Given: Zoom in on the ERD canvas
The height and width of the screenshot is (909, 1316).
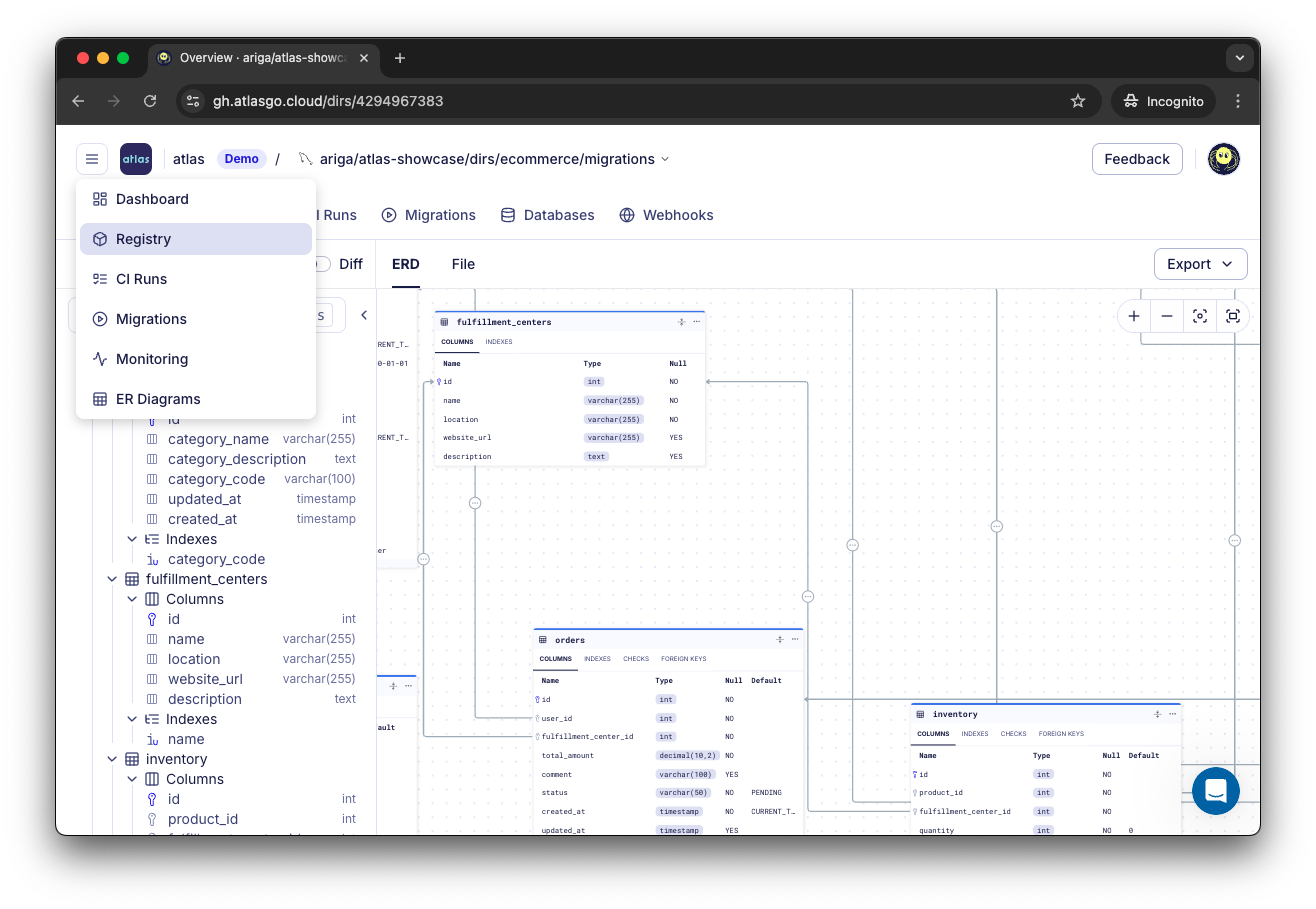Looking at the screenshot, I should (x=1133, y=315).
